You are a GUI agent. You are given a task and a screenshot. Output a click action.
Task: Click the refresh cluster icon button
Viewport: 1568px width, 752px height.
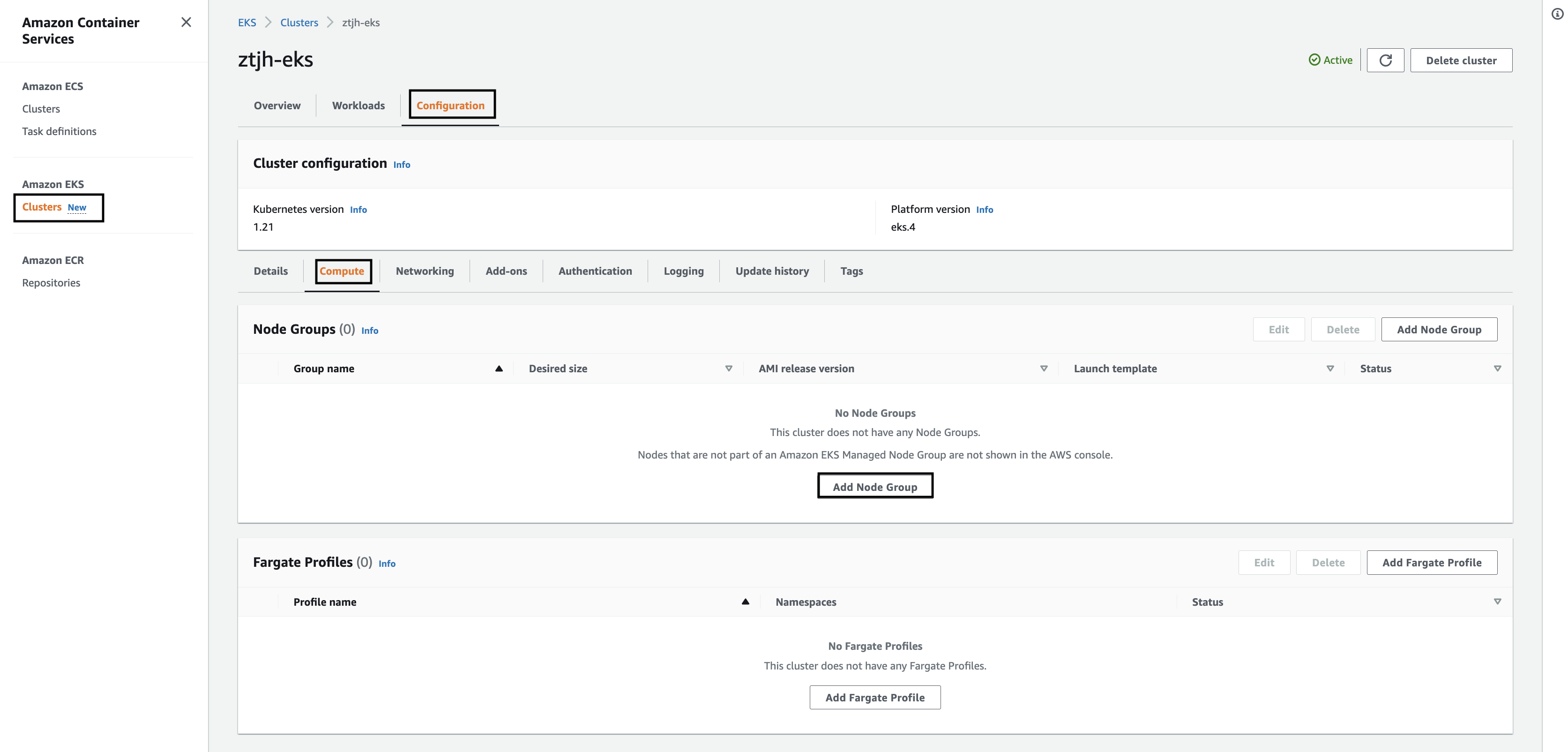pyautogui.click(x=1385, y=60)
